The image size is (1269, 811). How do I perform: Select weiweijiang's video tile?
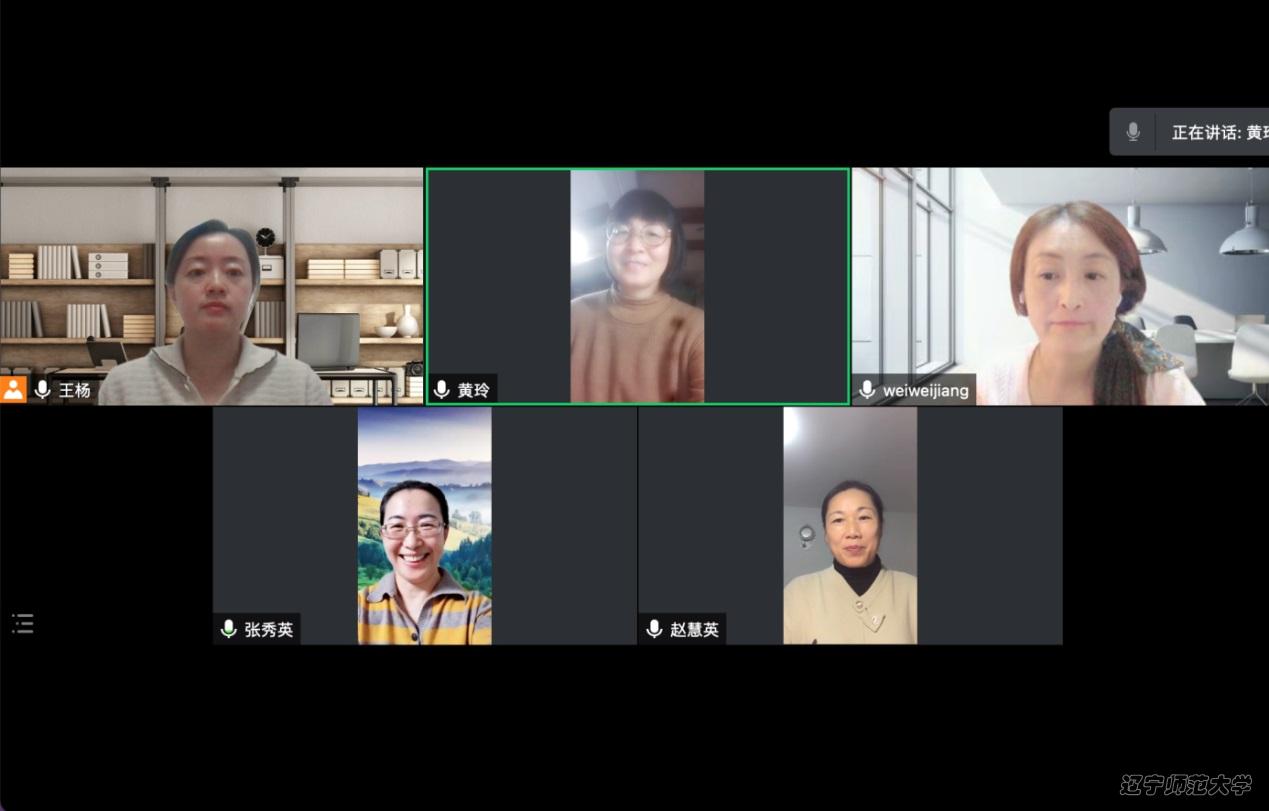[x=1060, y=286]
